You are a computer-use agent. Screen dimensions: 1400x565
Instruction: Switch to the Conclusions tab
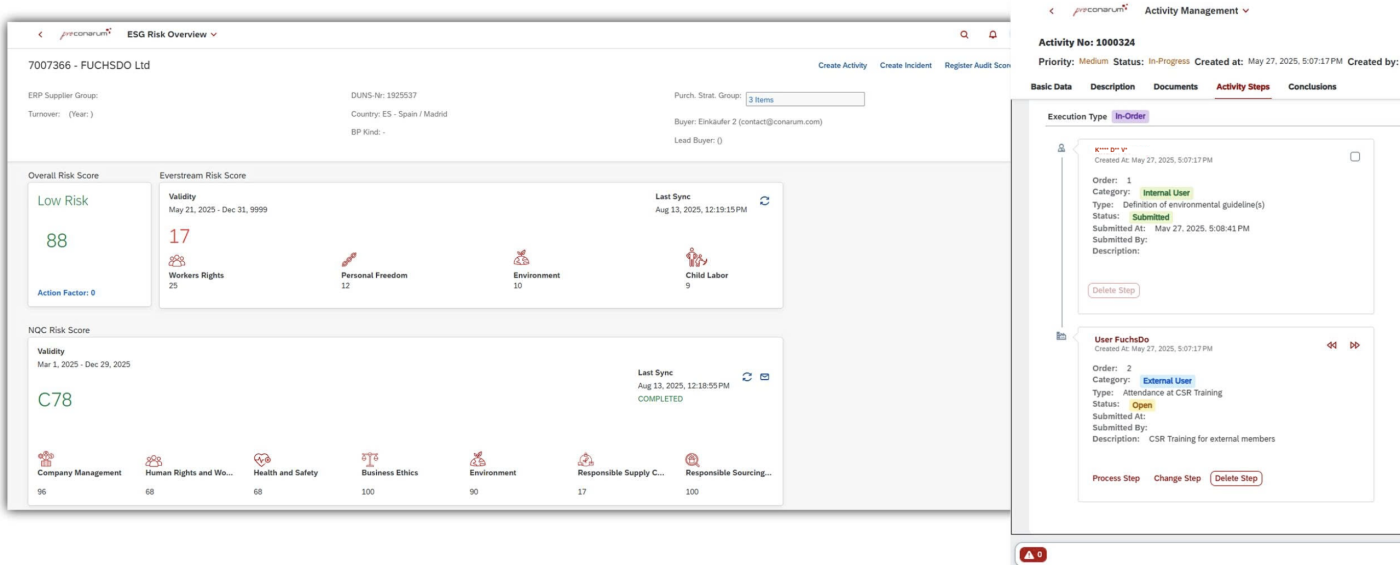pyautogui.click(x=1312, y=87)
